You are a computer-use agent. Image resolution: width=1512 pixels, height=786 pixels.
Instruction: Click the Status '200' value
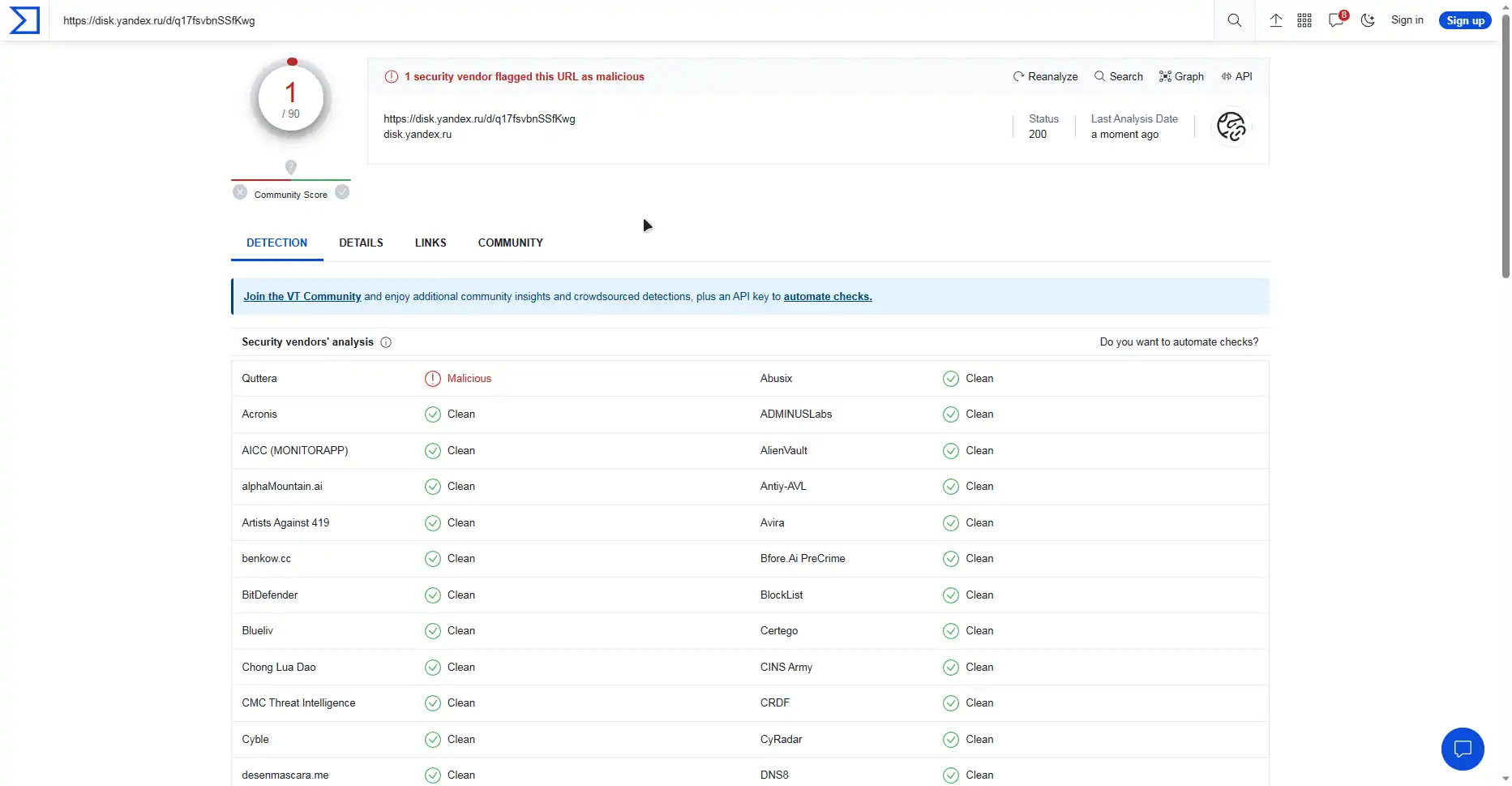coord(1038,135)
